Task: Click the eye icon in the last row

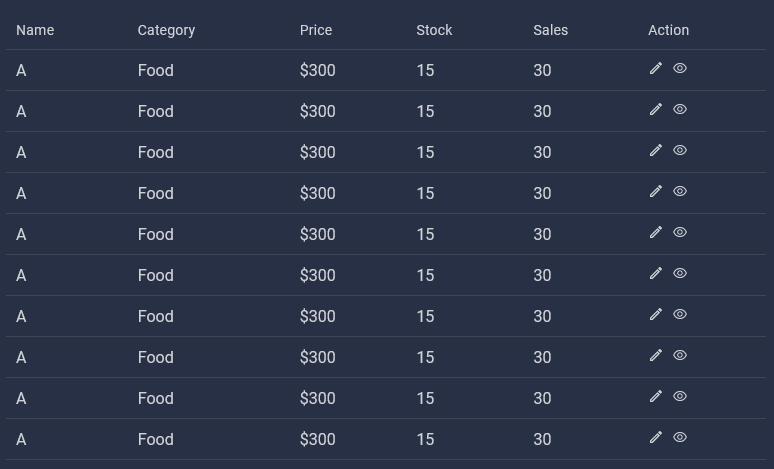Action: (x=680, y=437)
